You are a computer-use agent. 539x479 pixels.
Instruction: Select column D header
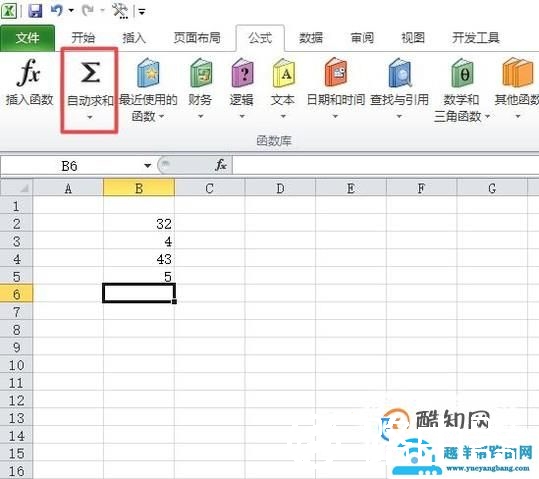[x=280, y=188]
